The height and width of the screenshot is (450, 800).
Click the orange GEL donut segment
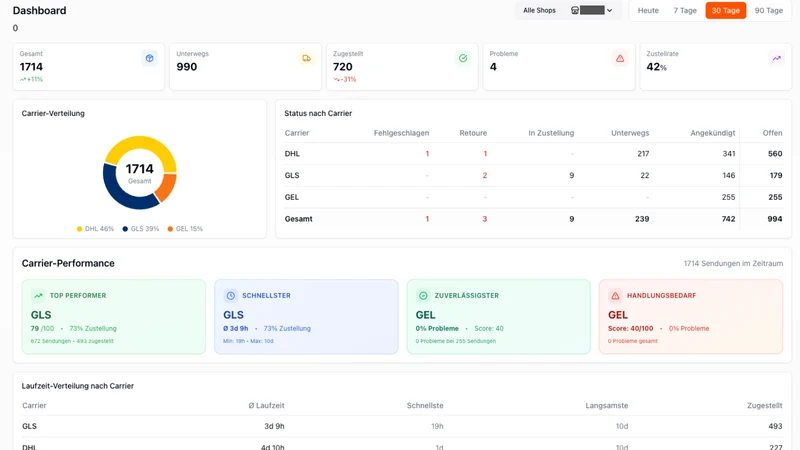(167, 187)
